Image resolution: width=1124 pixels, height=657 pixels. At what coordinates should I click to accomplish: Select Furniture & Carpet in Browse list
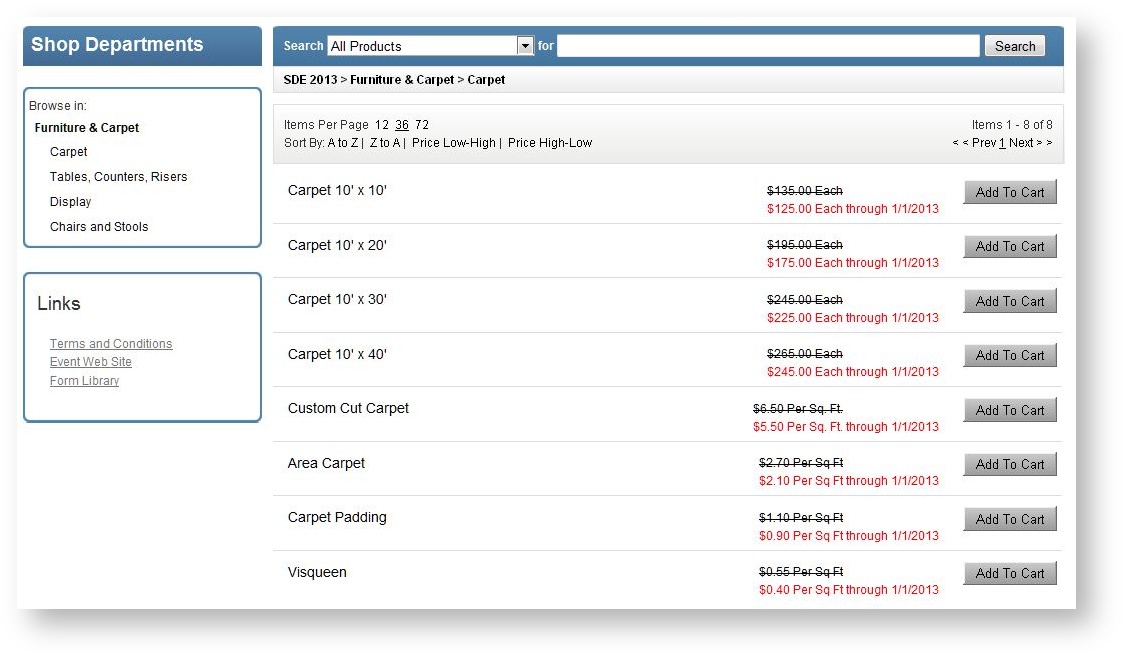click(x=87, y=128)
